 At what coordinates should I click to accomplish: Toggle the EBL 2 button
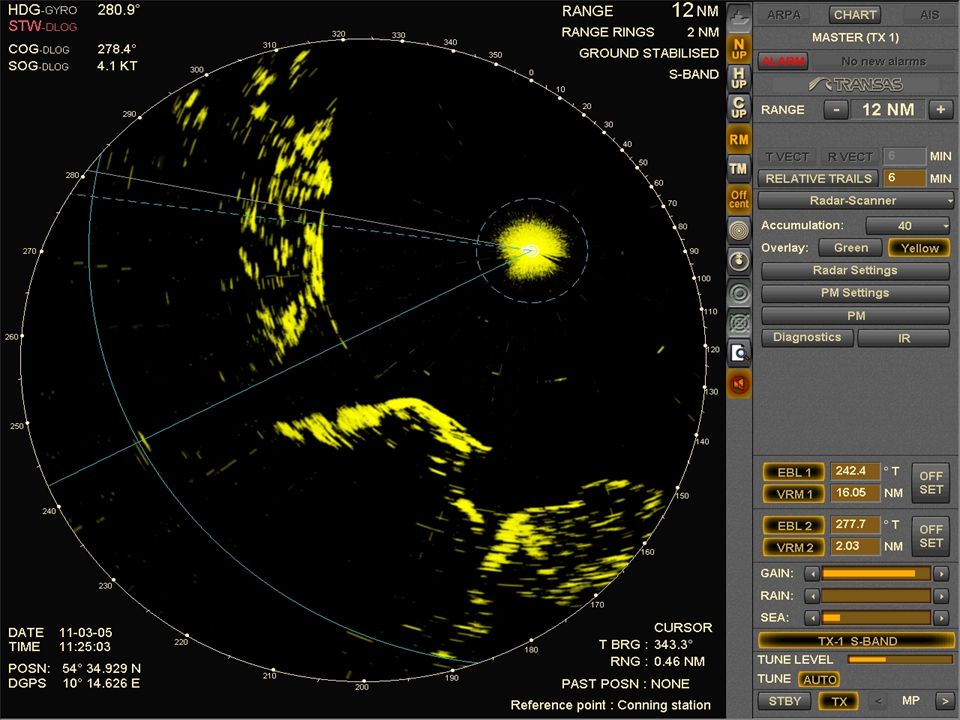click(x=794, y=525)
